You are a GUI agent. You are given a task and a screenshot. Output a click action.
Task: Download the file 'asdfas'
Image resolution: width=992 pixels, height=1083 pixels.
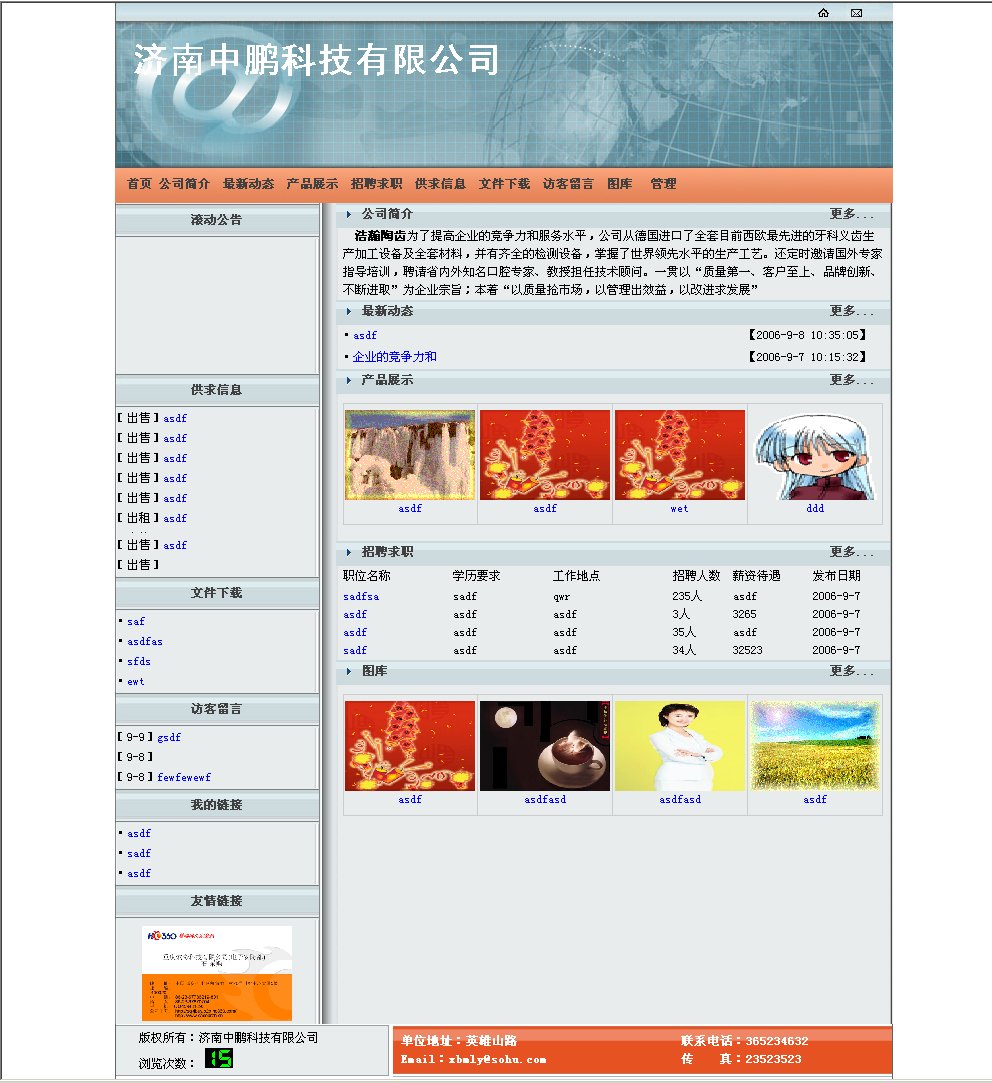tap(145, 642)
